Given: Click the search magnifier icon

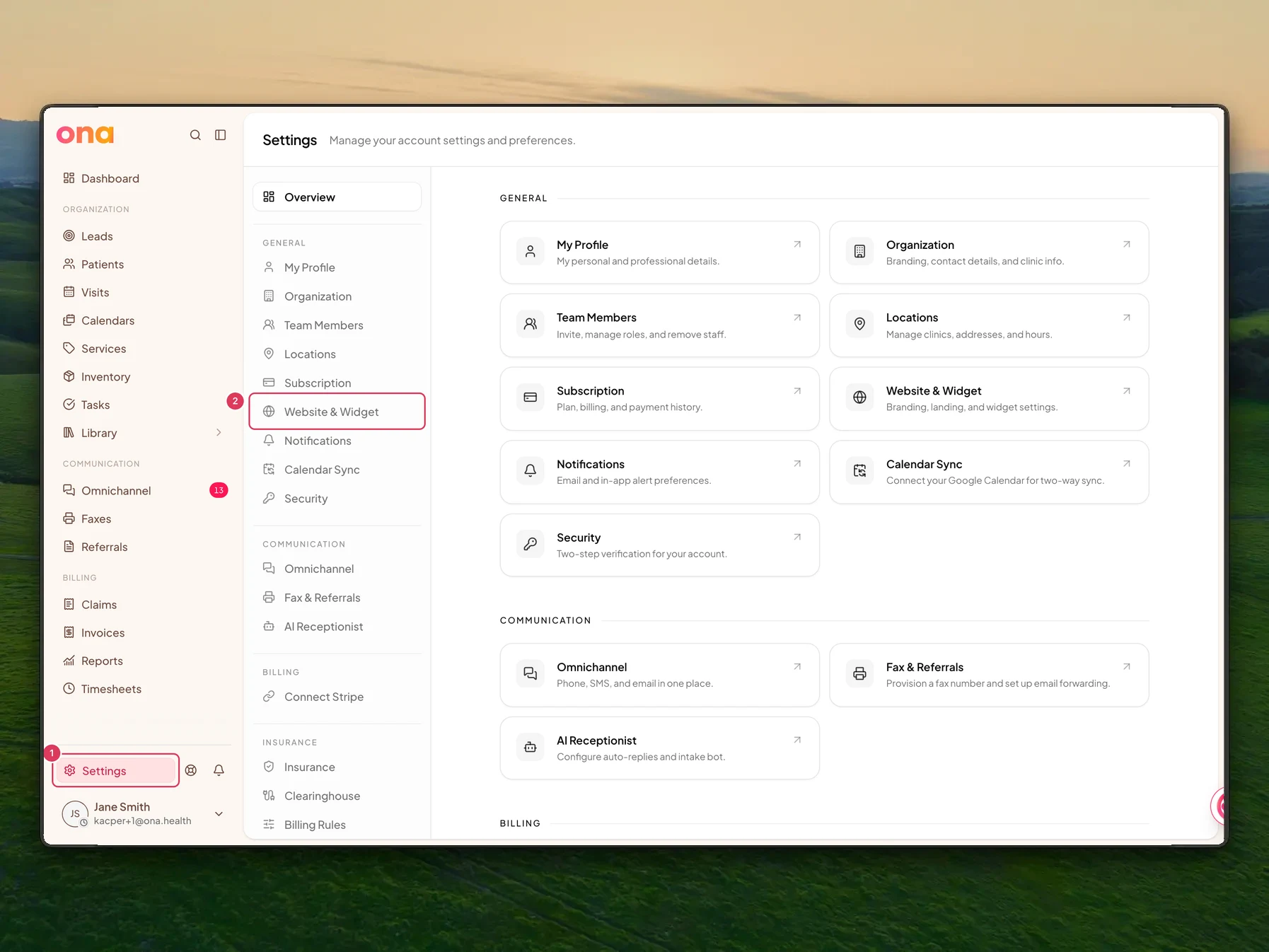Looking at the screenshot, I should coord(195,135).
